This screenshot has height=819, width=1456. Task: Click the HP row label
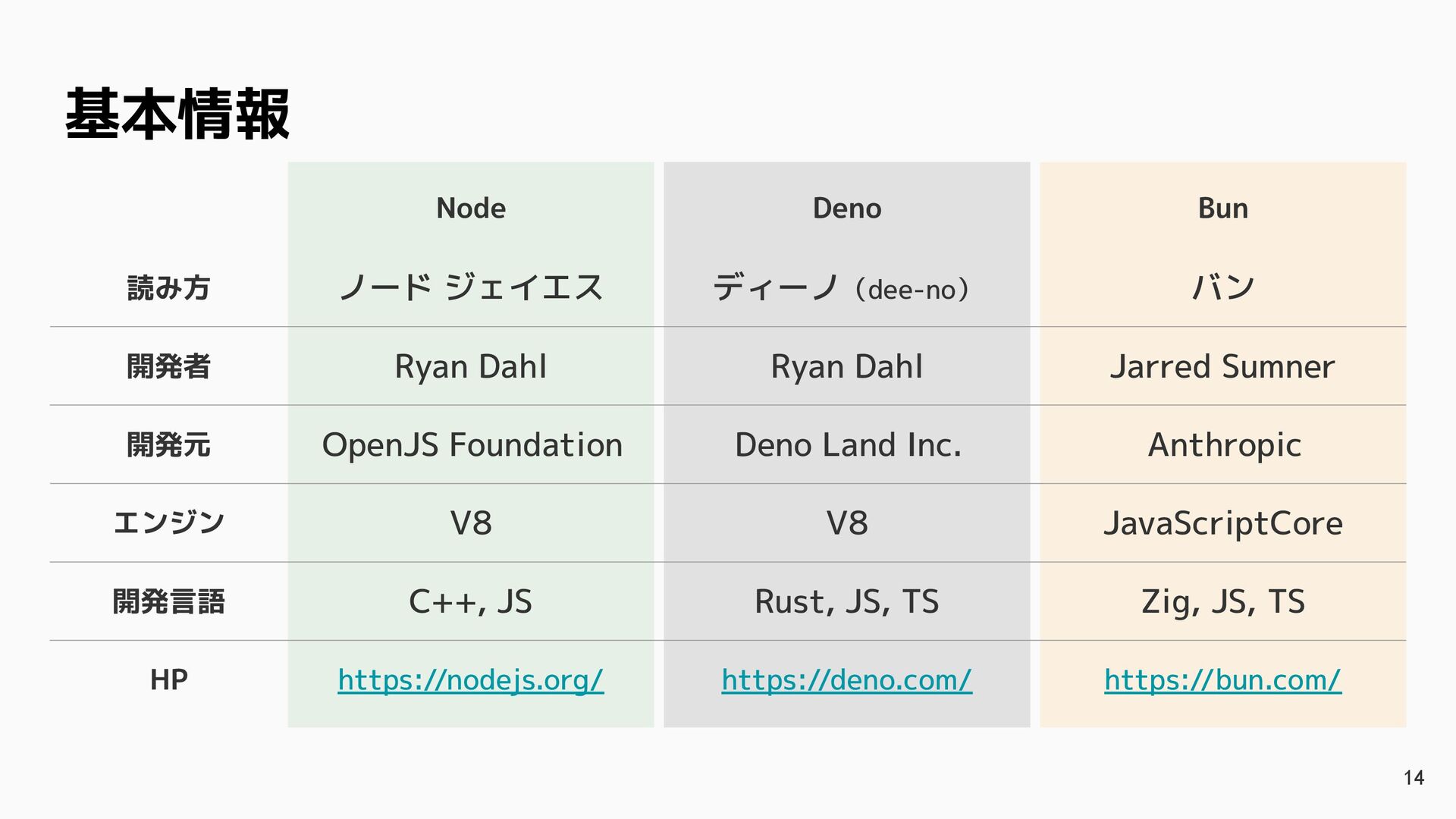point(168,679)
